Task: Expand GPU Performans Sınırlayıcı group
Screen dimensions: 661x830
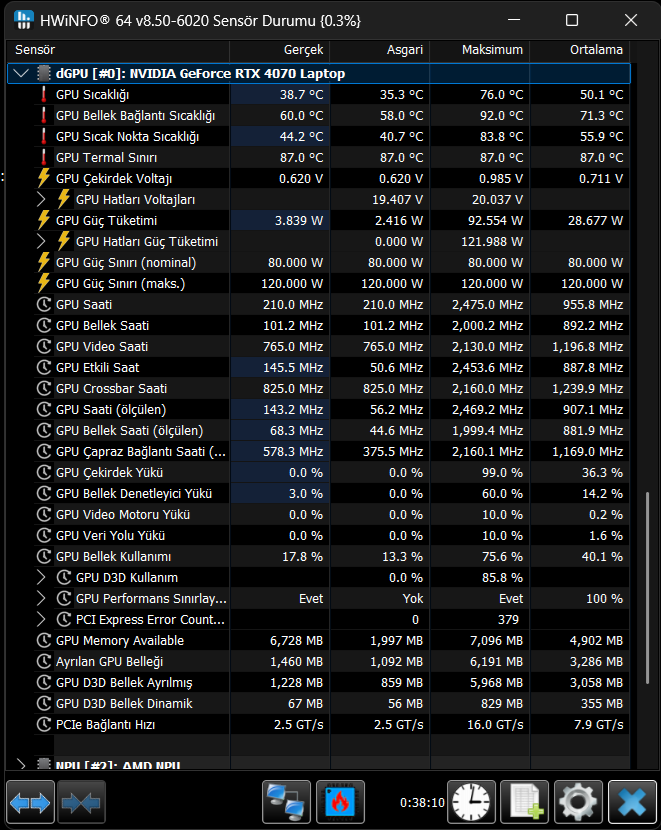Action: [x=41, y=599]
